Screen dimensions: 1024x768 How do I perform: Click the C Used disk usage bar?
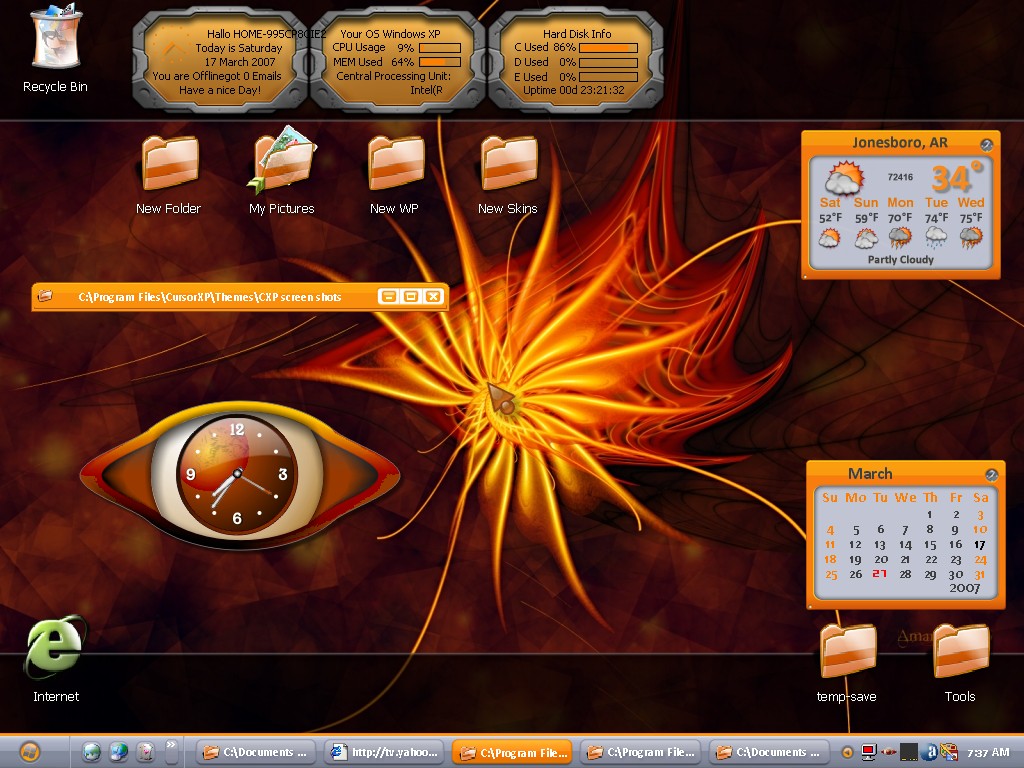click(x=608, y=48)
